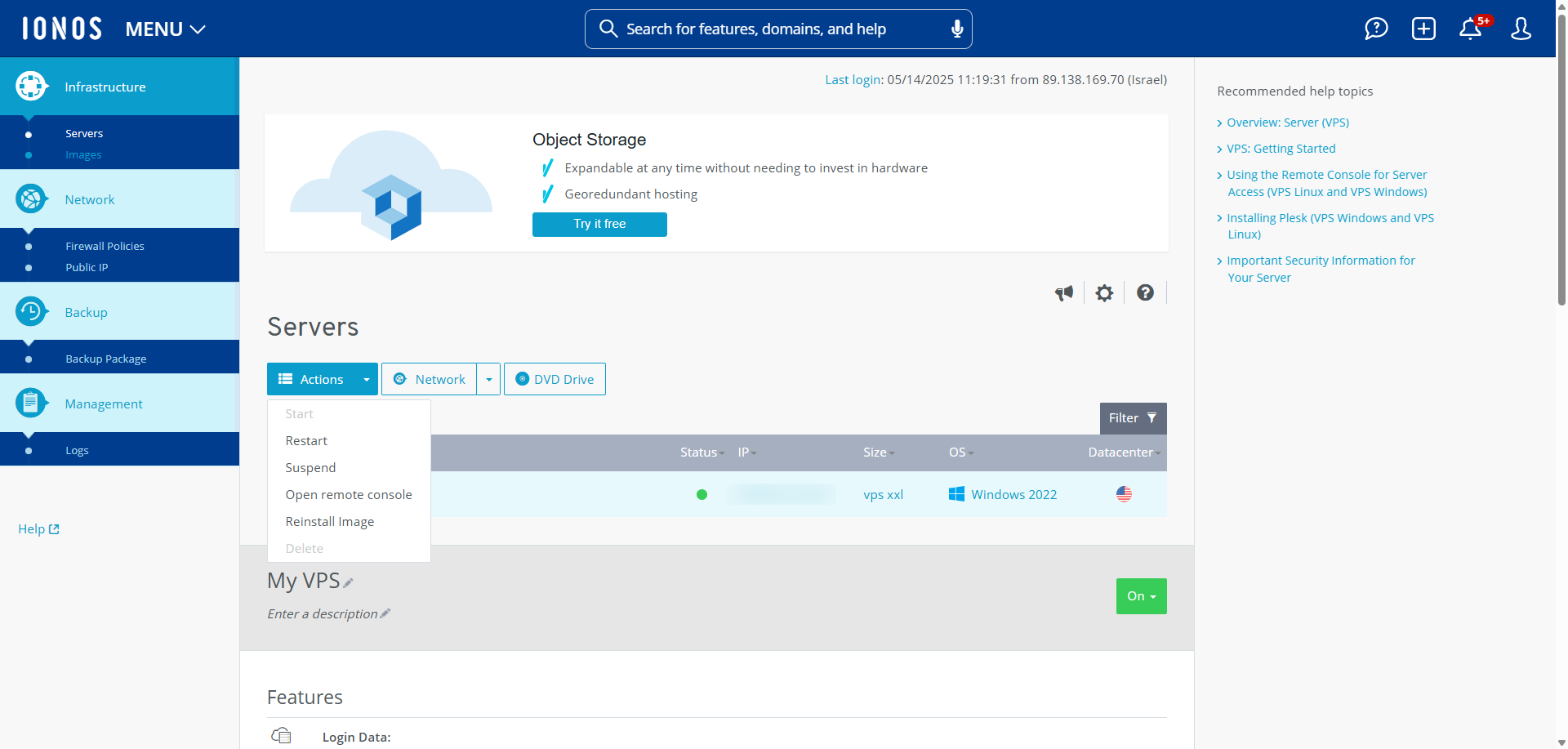Click the Management clipboard icon
The image size is (1568, 749).
pyautogui.click(x=31, y=403)
